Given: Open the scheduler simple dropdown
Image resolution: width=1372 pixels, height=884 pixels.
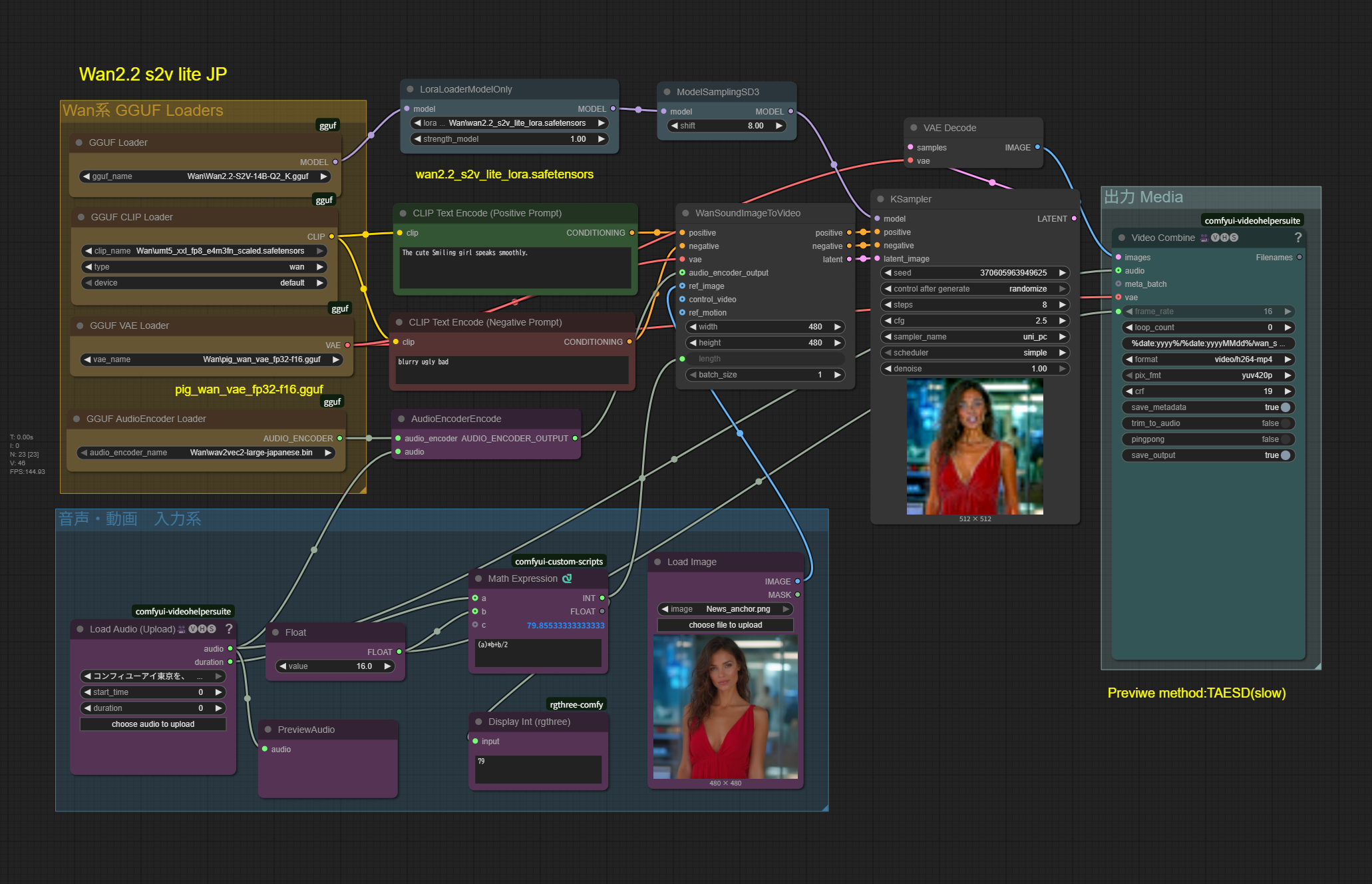Looking at the screenshot, I should coord(974,353).
